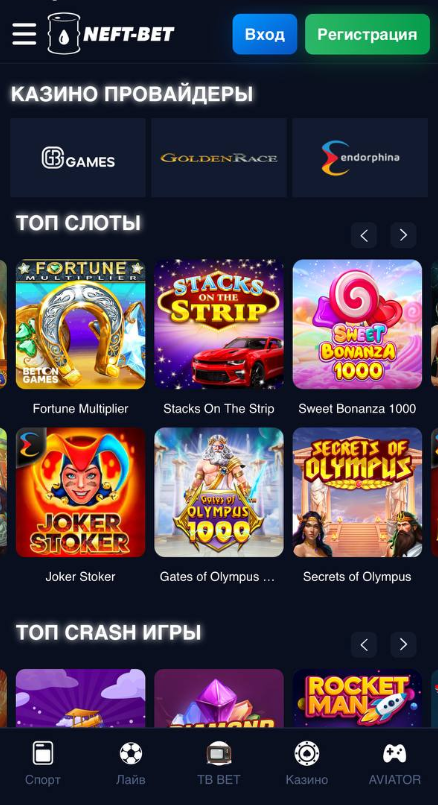The image size is (438, 805).
Task: Show next top slots with right arrow
Action: 403,235
